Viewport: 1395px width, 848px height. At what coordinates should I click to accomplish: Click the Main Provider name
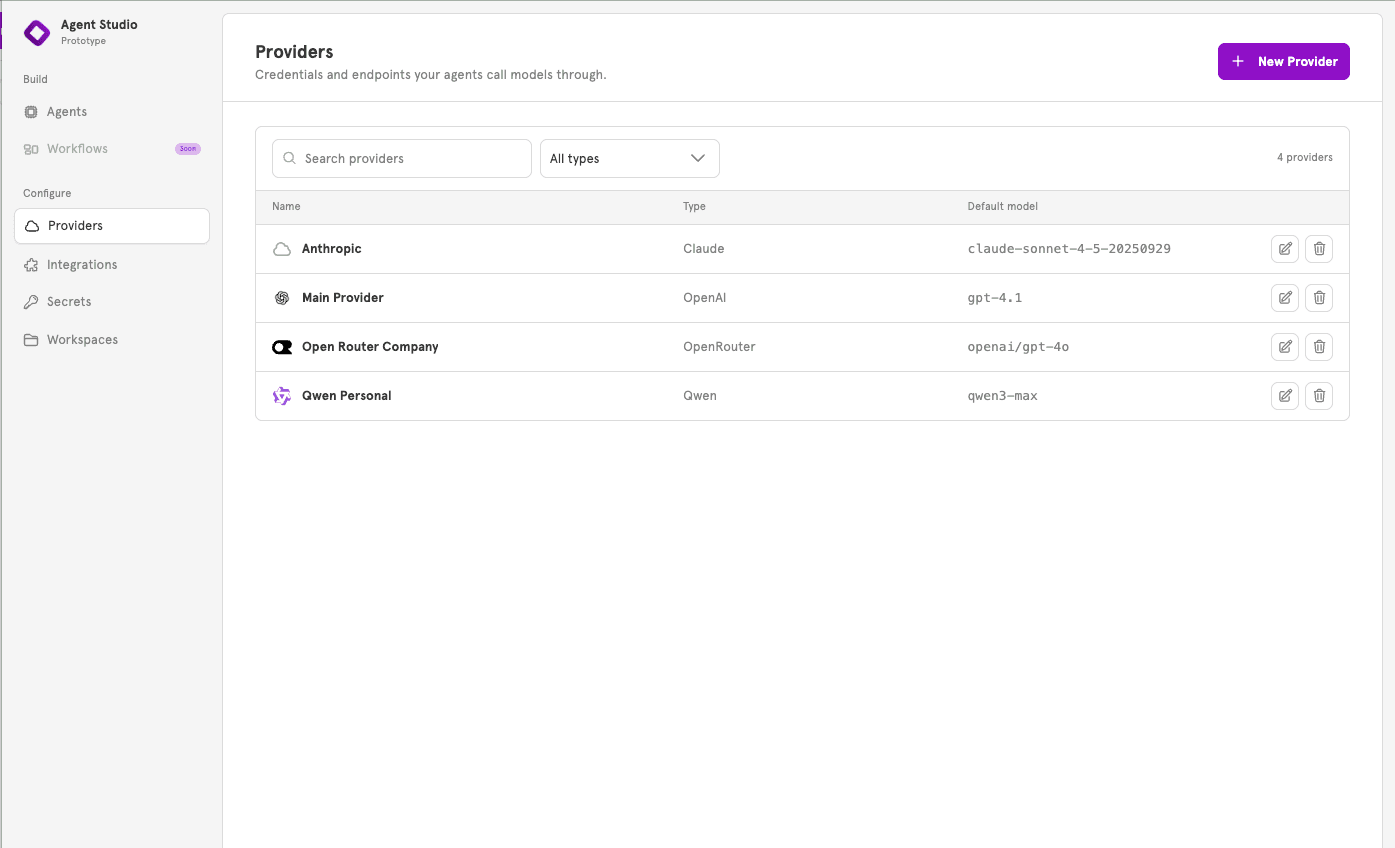tap(343, 298)
